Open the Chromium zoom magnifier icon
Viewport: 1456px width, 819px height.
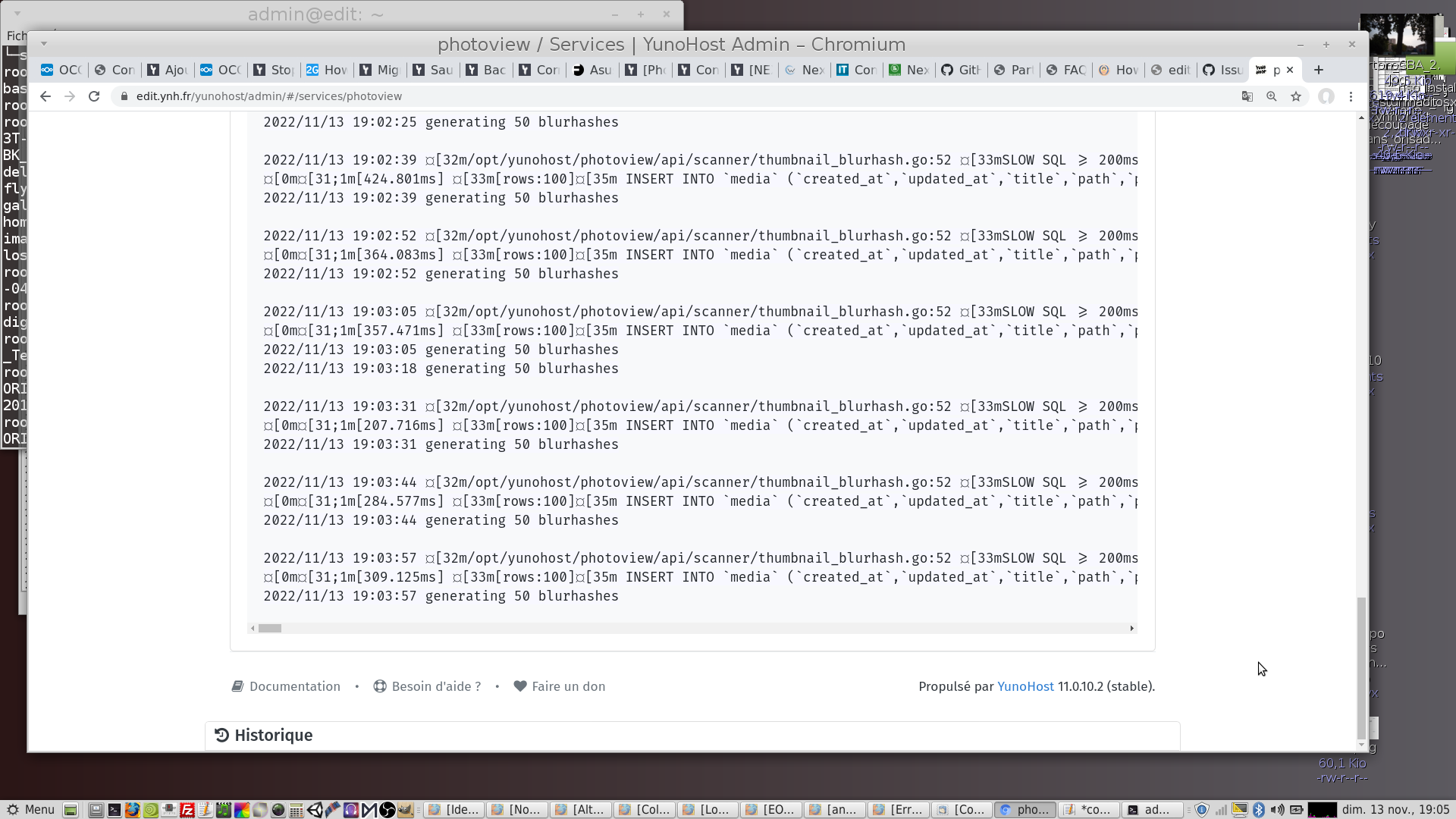pos(1272,96)
